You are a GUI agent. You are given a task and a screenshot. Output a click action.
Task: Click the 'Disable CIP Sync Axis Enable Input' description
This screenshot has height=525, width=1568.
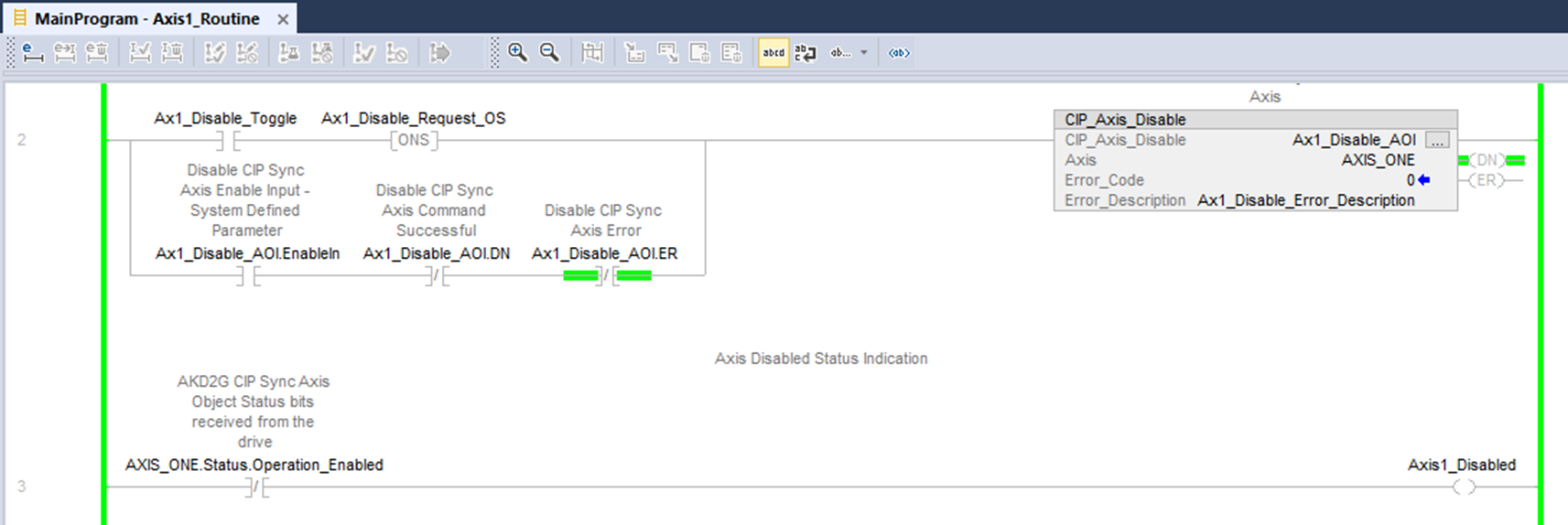(245, 200)
